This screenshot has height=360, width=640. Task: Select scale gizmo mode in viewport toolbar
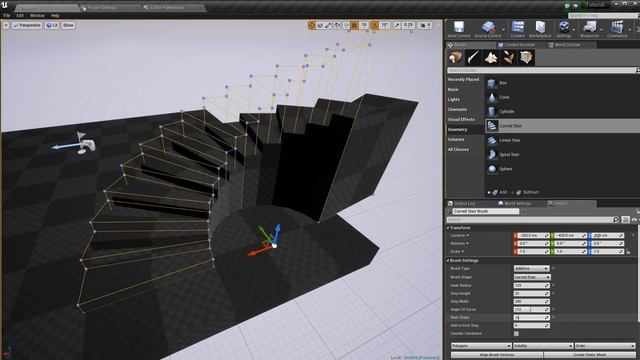pos(329,25)
